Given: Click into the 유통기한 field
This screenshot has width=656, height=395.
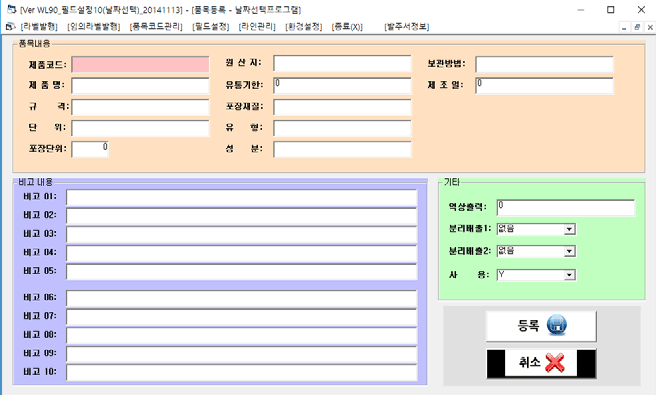Looking at the screenshot, I should [x=343, y=85].
